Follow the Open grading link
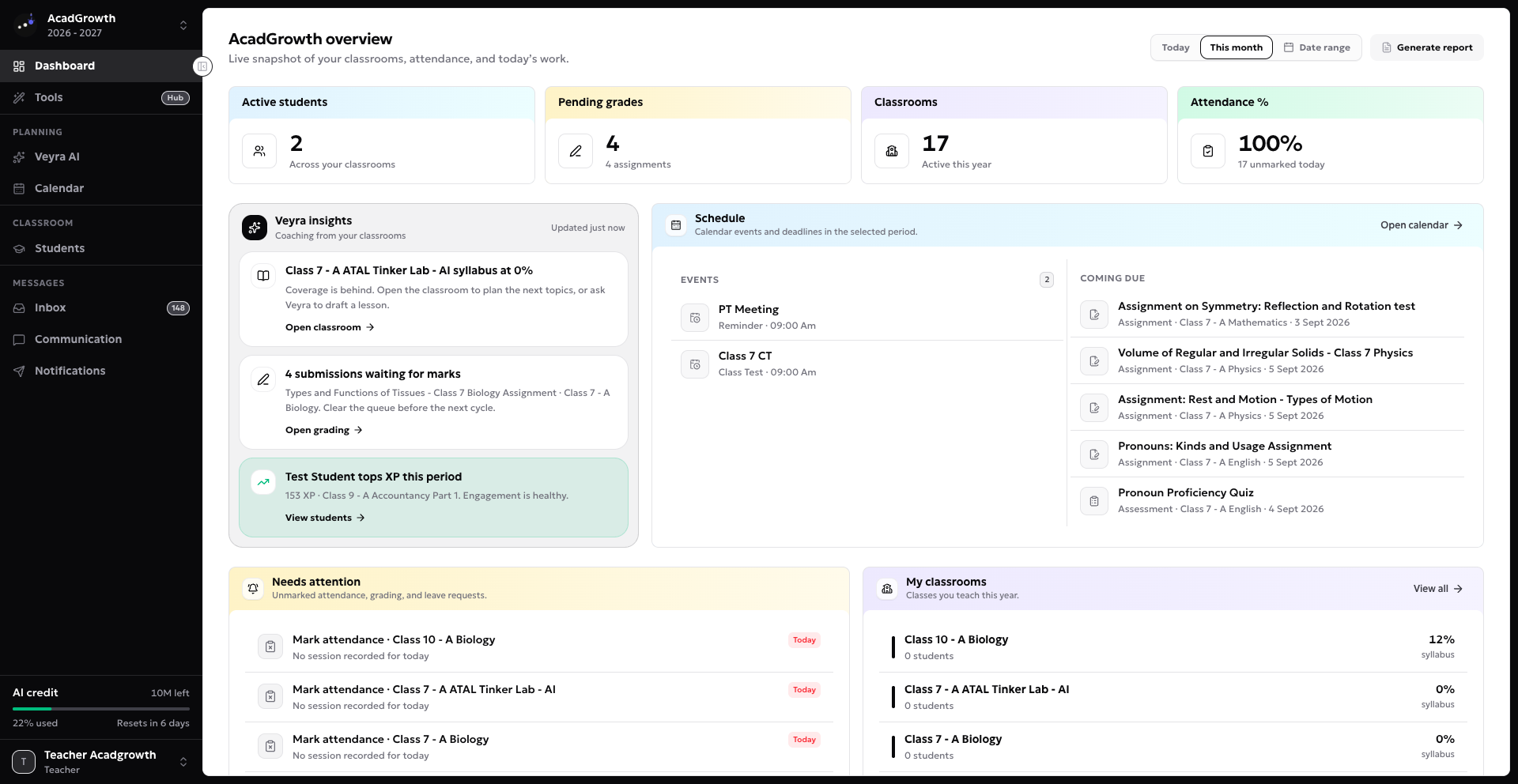The height and width of the screenshot is (784, 1518). 324,430
